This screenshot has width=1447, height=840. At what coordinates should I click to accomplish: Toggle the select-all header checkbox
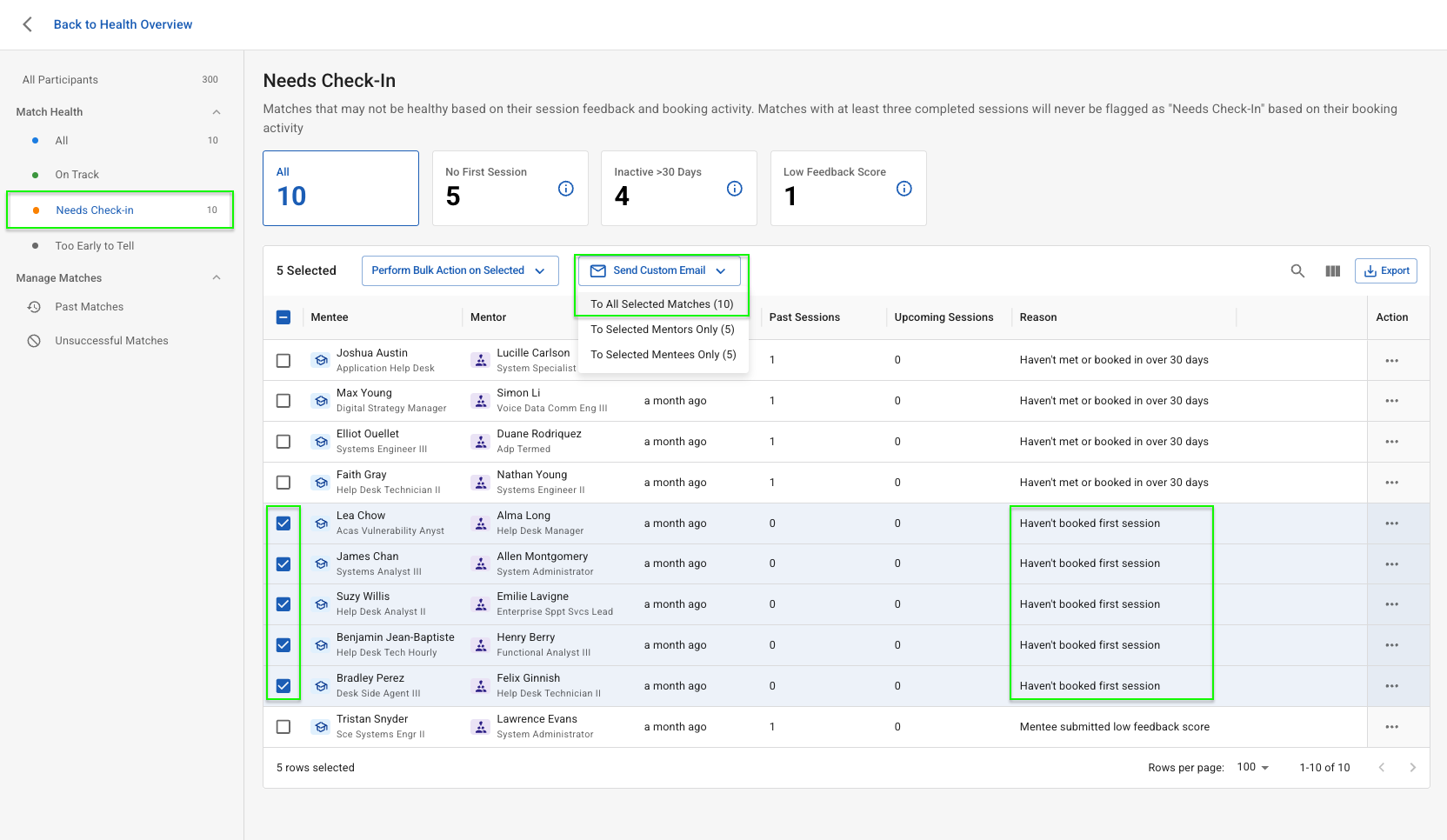tap(283, 317)
